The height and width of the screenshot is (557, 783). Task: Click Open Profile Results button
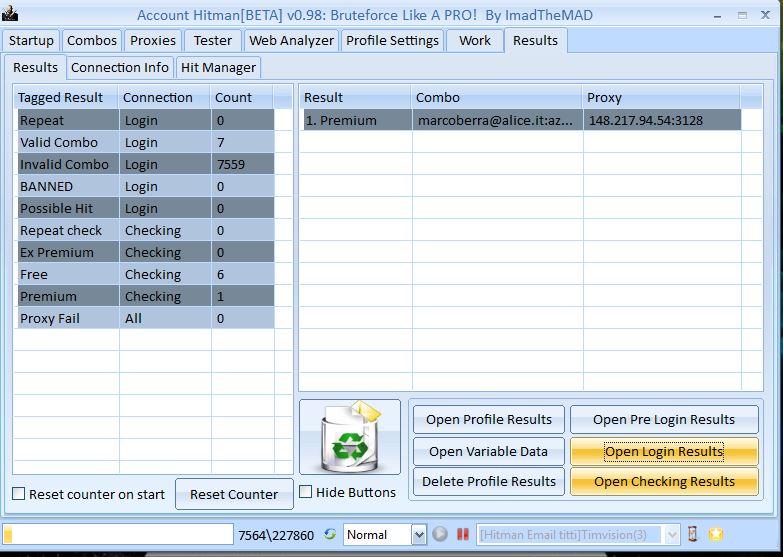click(489, 419)
